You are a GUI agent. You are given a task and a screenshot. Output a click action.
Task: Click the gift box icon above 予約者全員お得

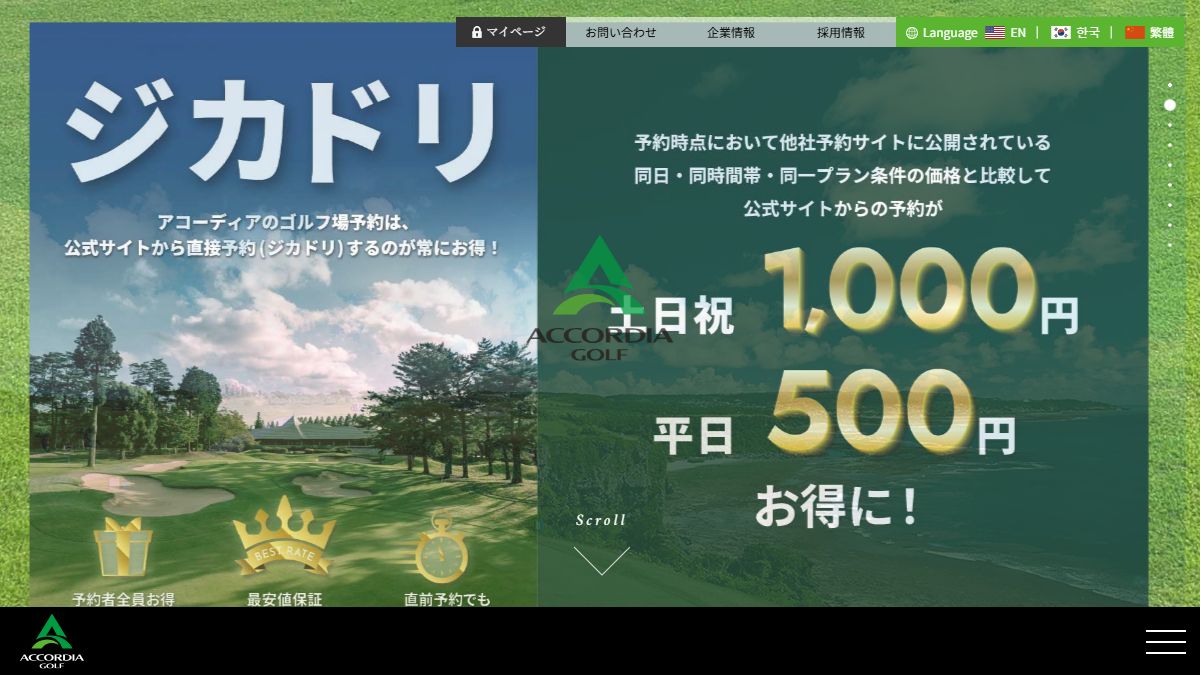tap(123, 547)
